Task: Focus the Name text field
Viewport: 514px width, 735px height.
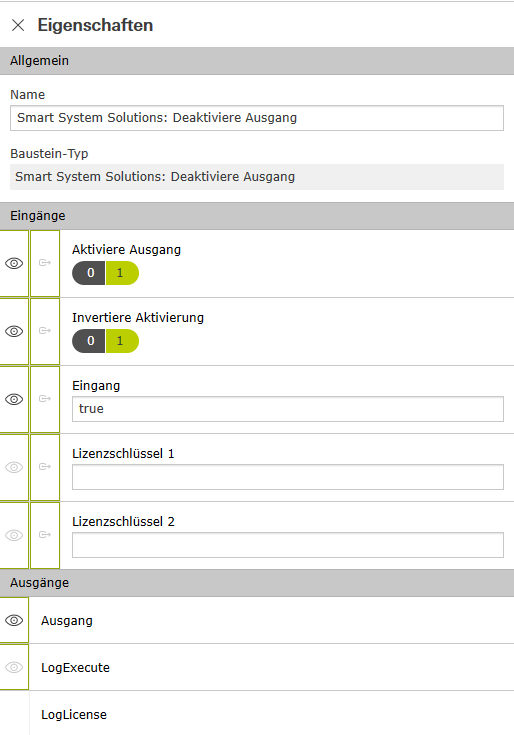Action: pyautogui.click(x=257, y=118)
